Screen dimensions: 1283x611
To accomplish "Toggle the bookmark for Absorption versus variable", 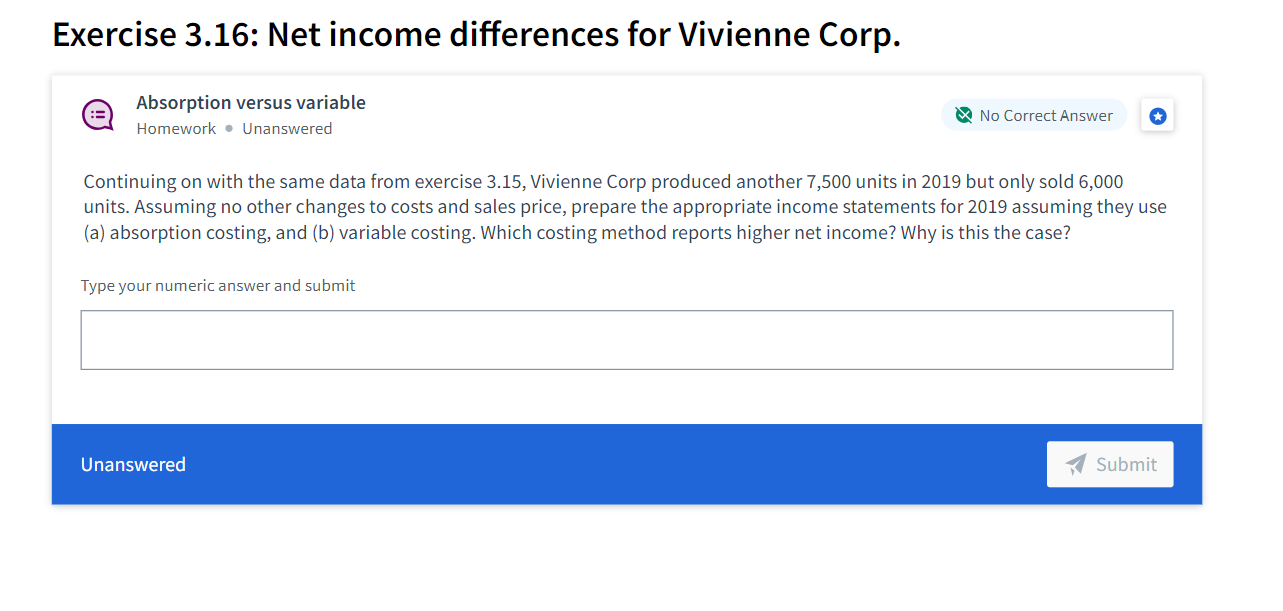I will 1157,115.
